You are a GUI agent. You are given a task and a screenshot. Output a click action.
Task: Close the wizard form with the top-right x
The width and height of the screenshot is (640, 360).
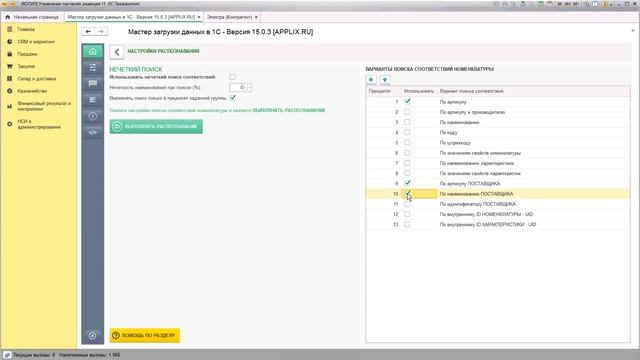[x=633, y=31]
